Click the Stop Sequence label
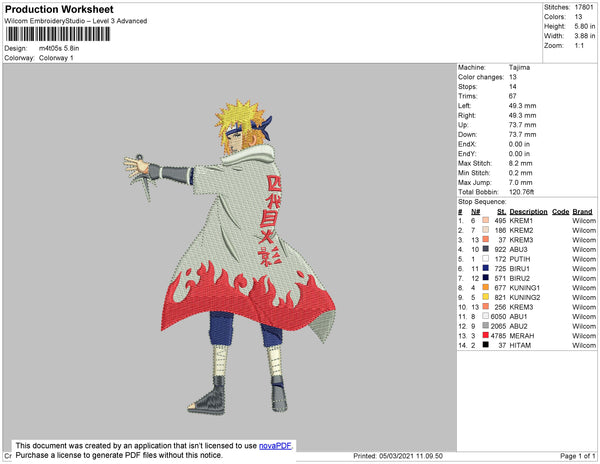 point(482,202)
